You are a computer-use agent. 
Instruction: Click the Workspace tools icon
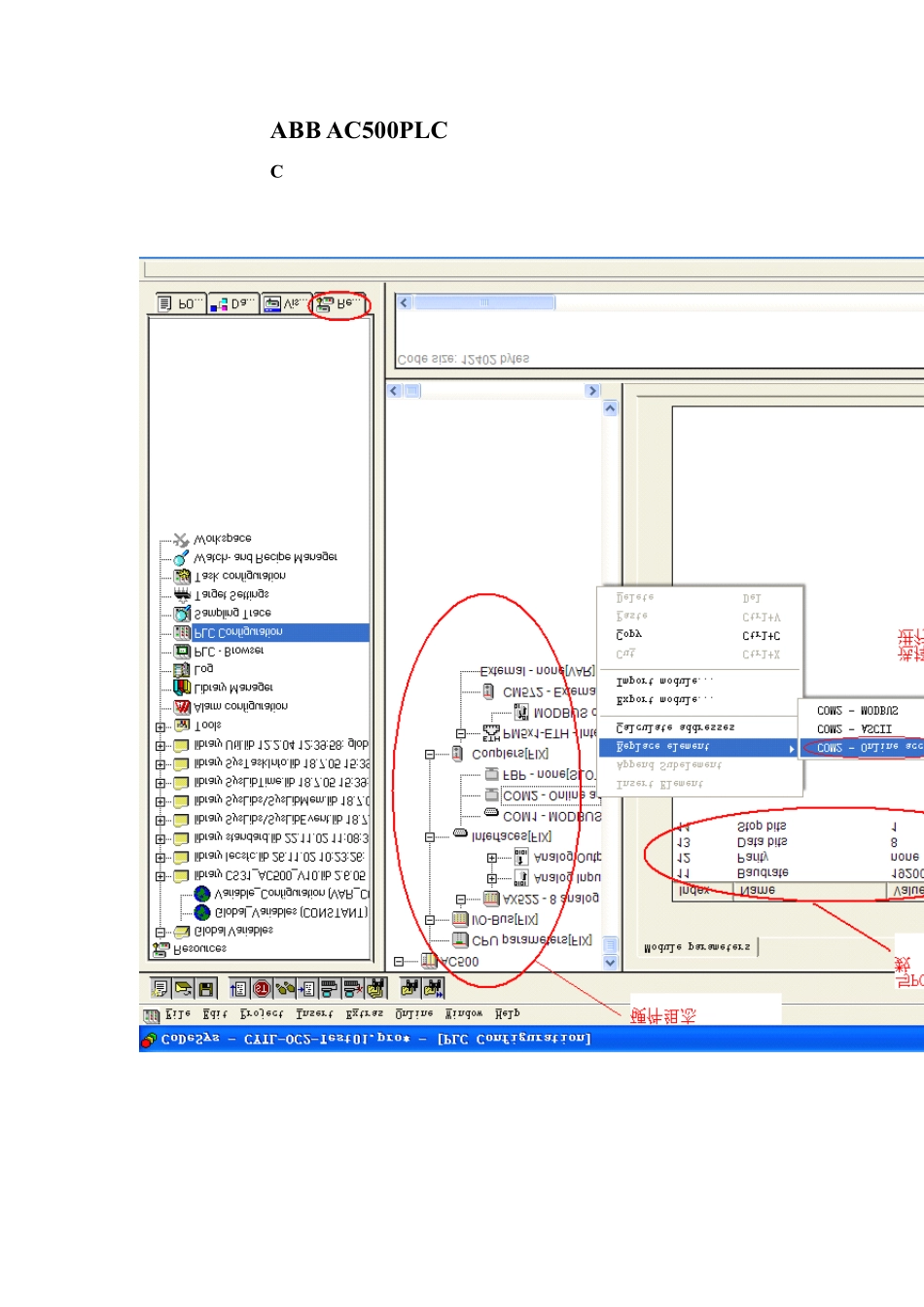coord(182,539)
